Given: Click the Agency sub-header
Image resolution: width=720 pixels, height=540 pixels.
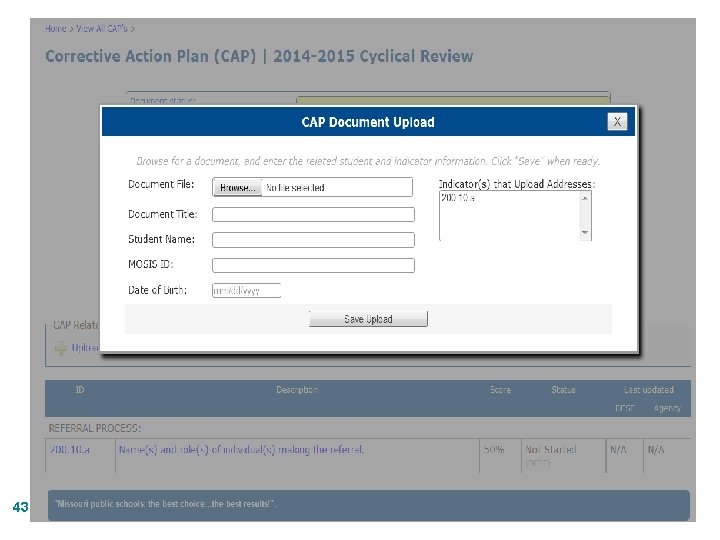Looking at the screenshot, I should [x=667, y=408].
